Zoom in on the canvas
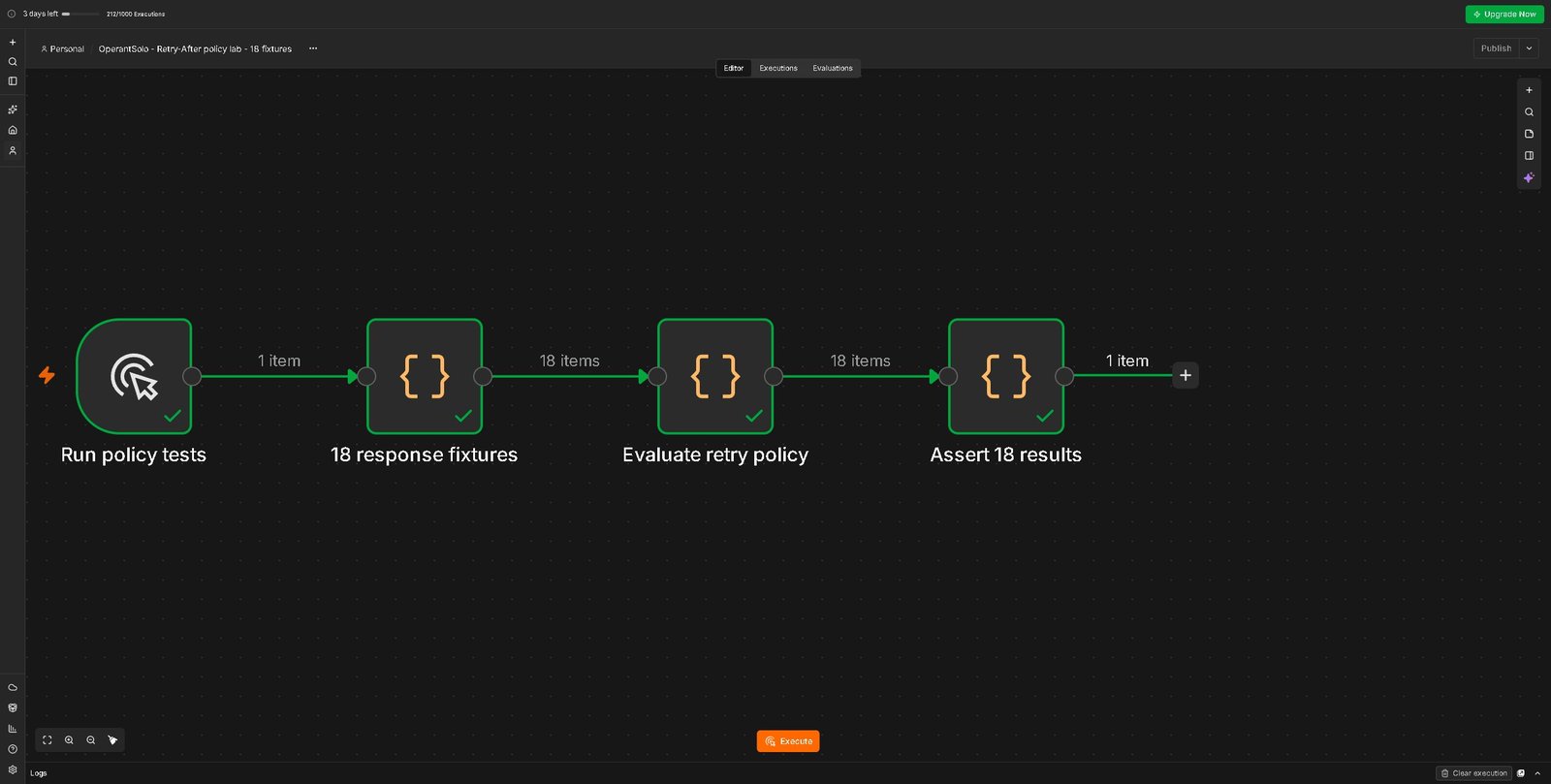1551x784 pixels. pos(69,740)
